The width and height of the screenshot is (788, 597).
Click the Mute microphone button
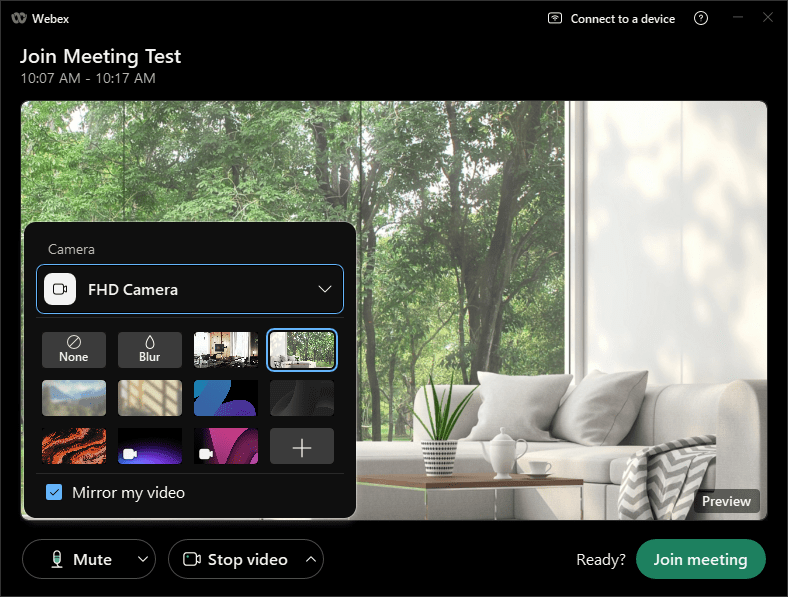(80, 559)
